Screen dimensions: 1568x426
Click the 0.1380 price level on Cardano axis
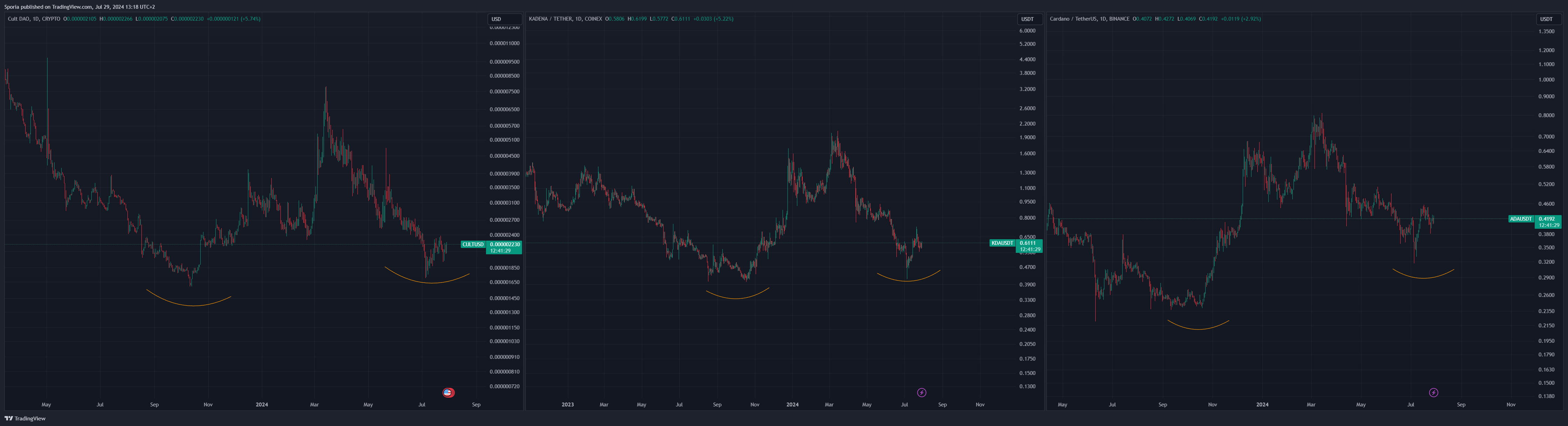tap(1547, 396)
